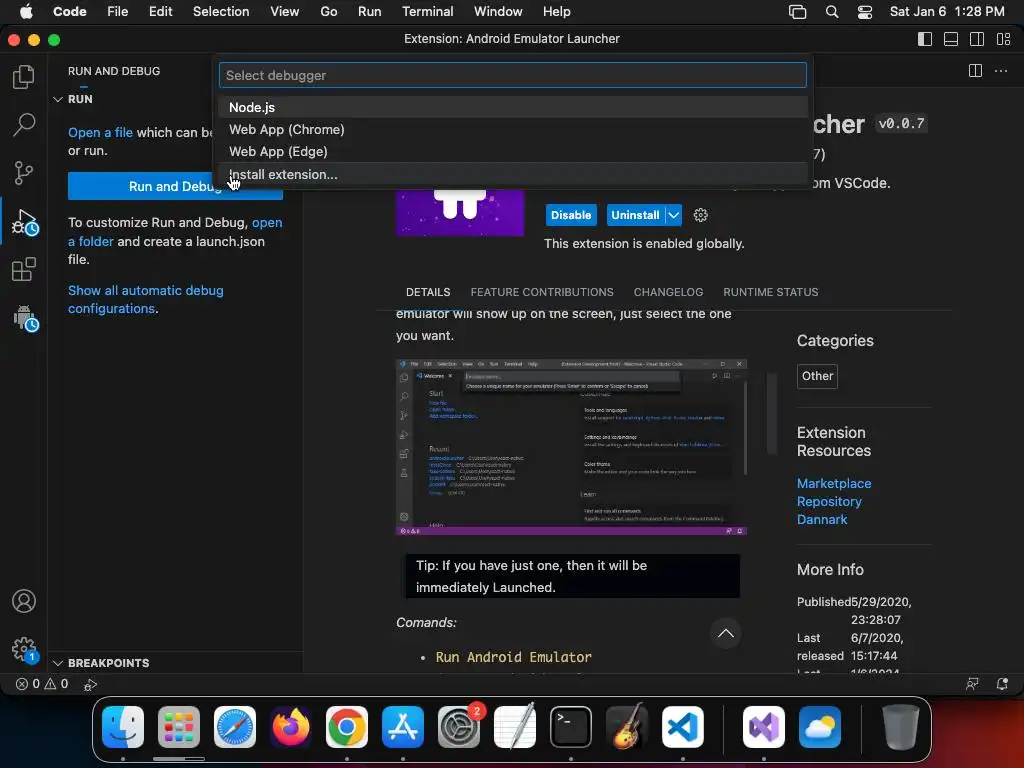This screenshot has width=1024, height=768.
Task: Click Open a file link
Action: [100, 133]
